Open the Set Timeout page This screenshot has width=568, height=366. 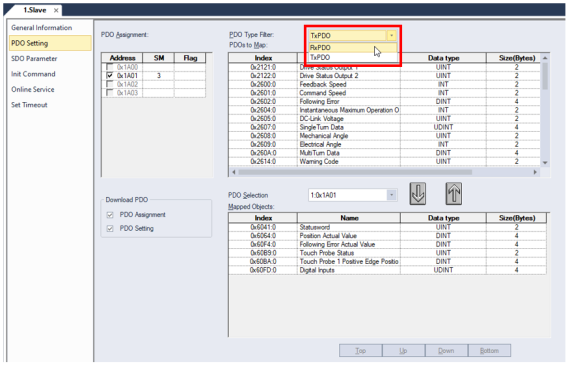tap(29, 105)
